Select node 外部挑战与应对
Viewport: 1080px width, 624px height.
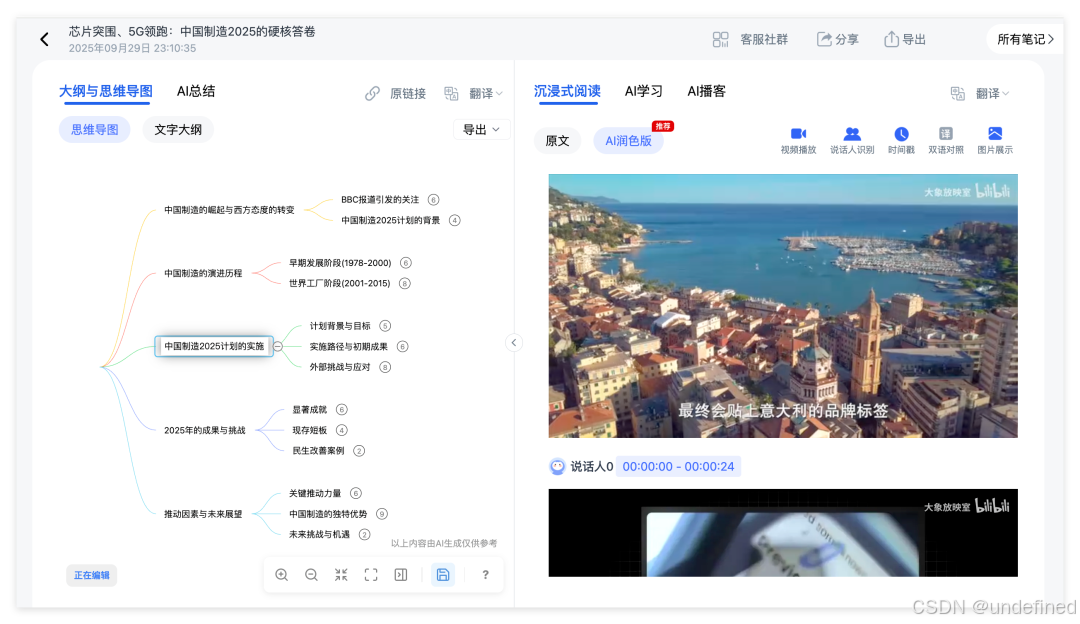[x=340, y=367]
